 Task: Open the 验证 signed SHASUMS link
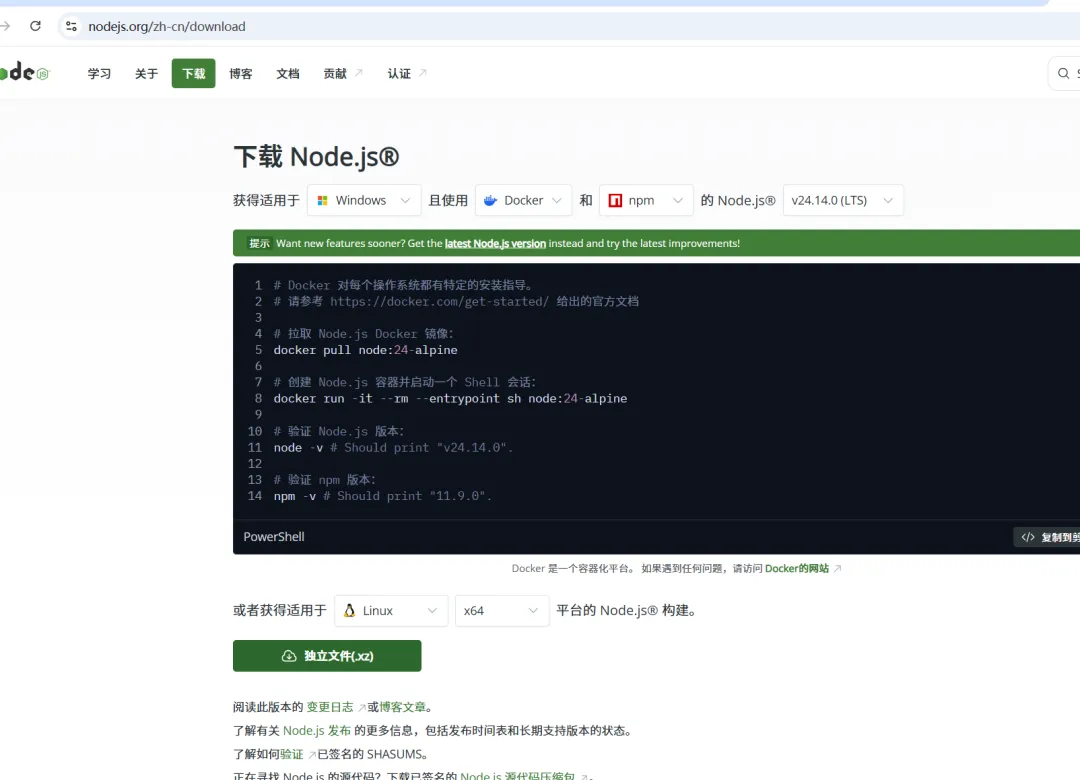[x=291, y=754]
